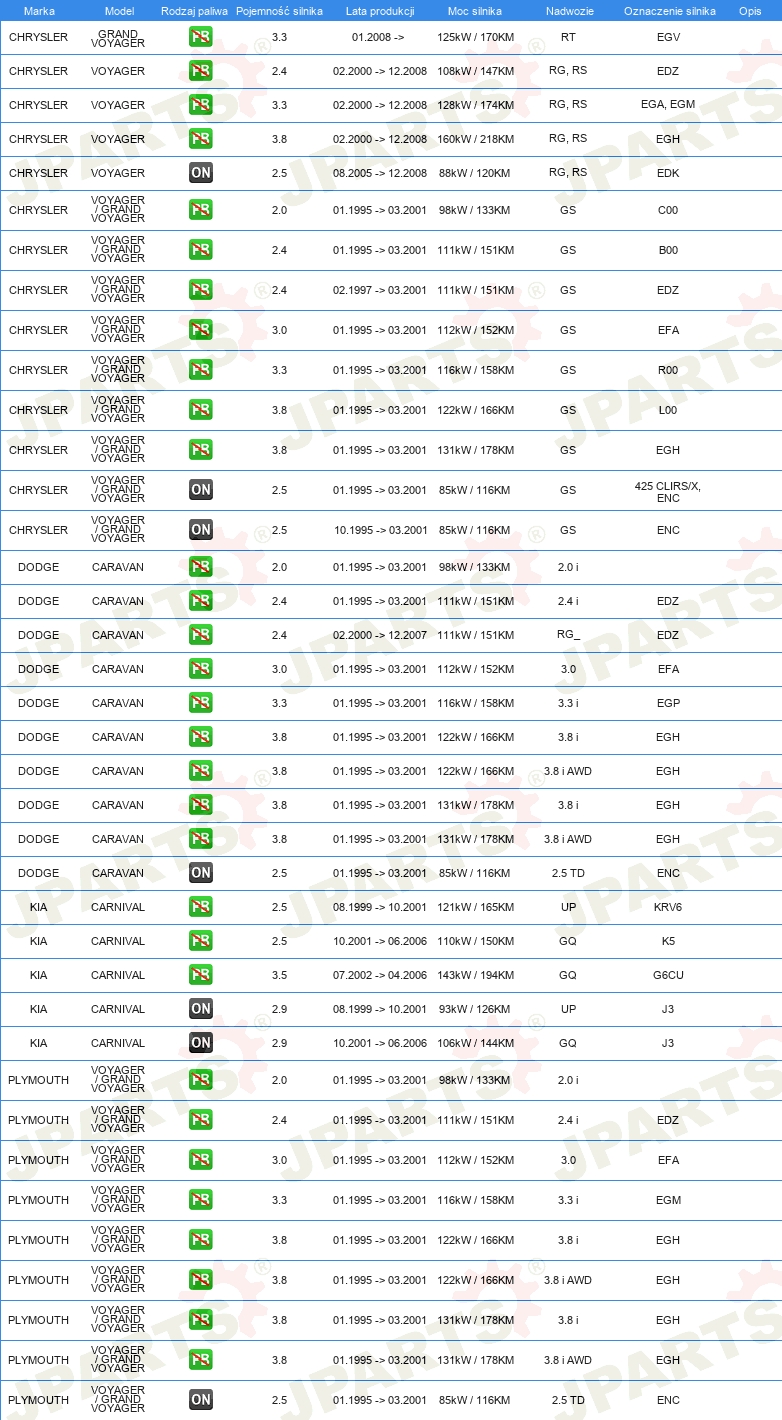Click the ON diesel icon in the EDK row

[x=201, y=173]
